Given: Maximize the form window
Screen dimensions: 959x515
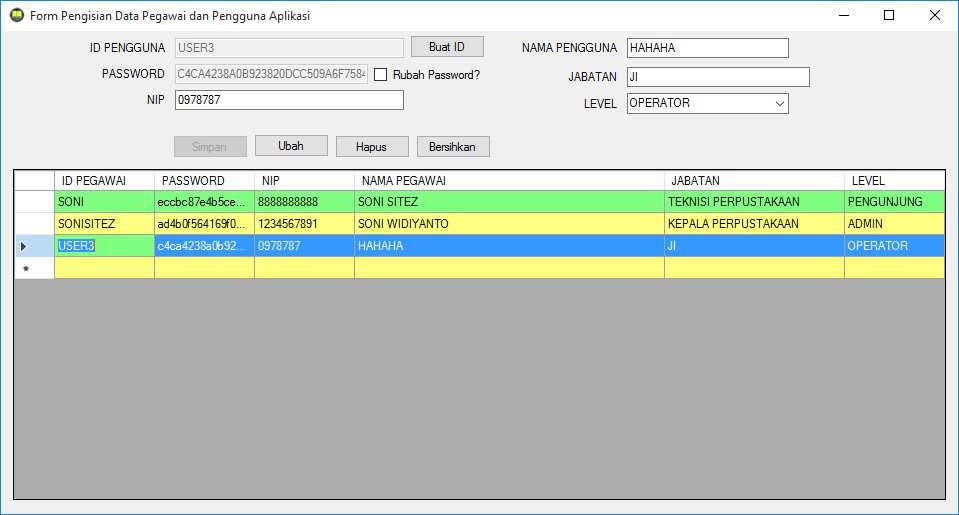Looking at the screenshot, I should [x=889, y=16].
